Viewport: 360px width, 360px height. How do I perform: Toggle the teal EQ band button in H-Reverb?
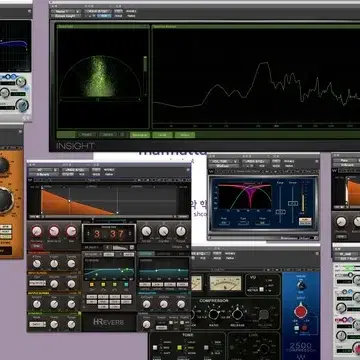tap(126, 284)
